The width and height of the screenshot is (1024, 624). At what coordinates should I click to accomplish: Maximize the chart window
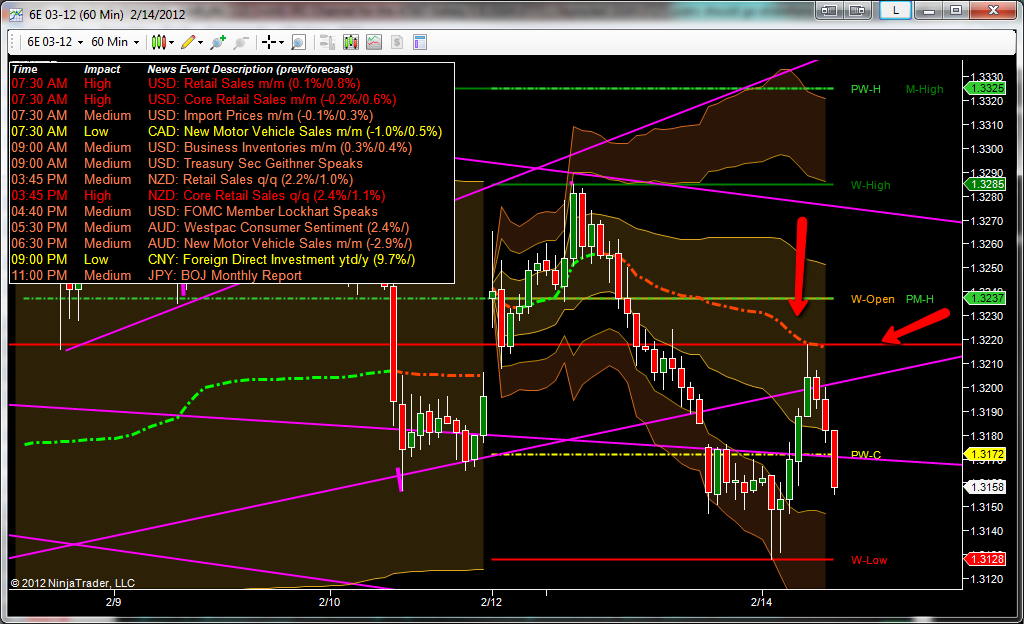956,10
